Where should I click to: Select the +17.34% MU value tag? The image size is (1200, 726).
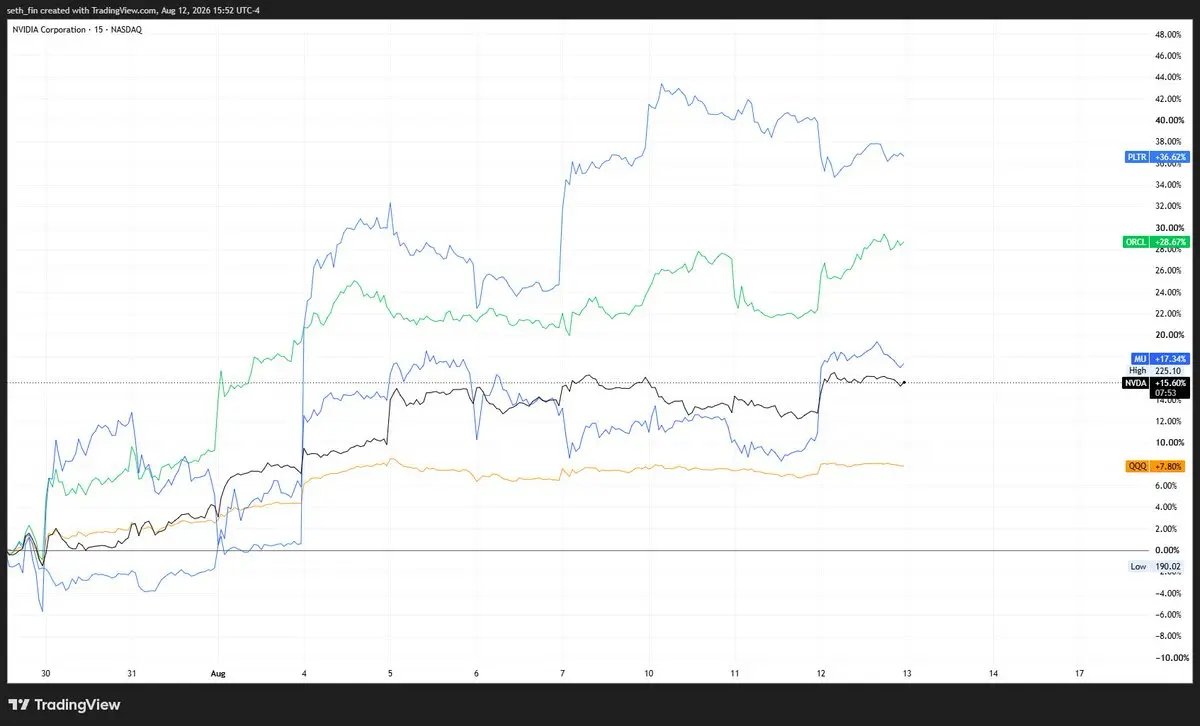tap(1169, 358)
